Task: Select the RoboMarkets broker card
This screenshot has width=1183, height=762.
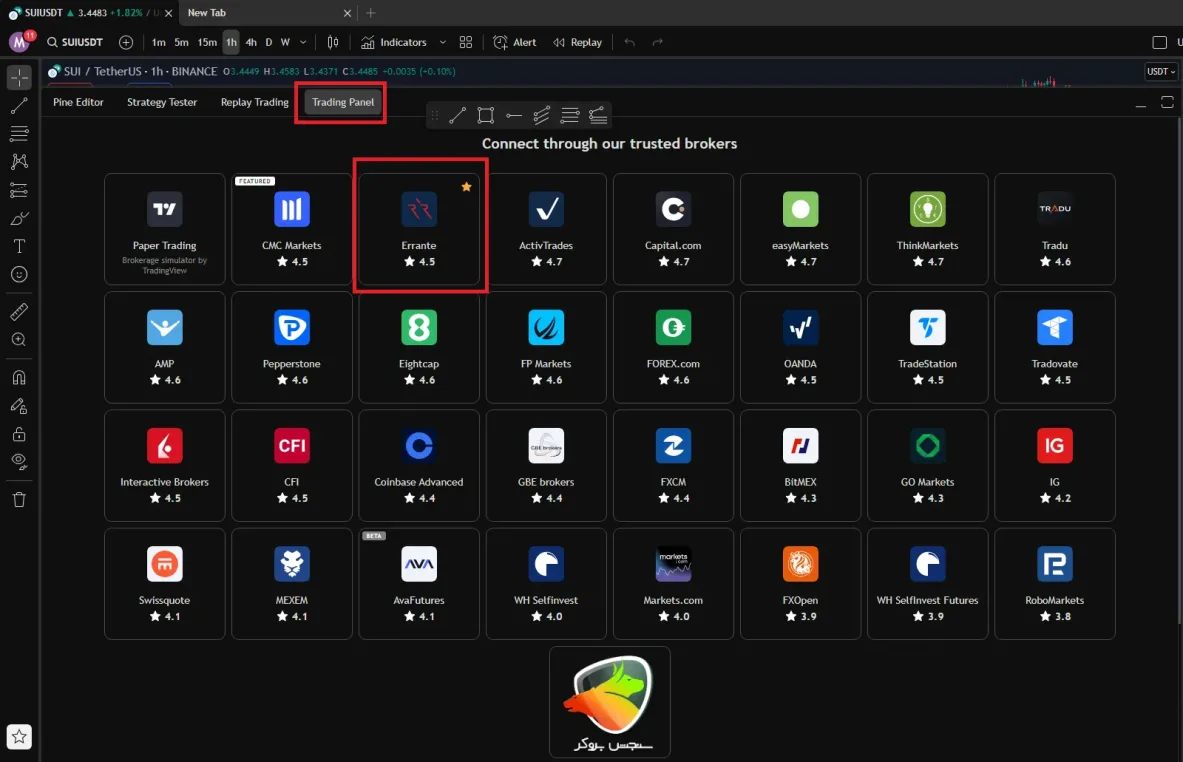Action: point(1055,584)
